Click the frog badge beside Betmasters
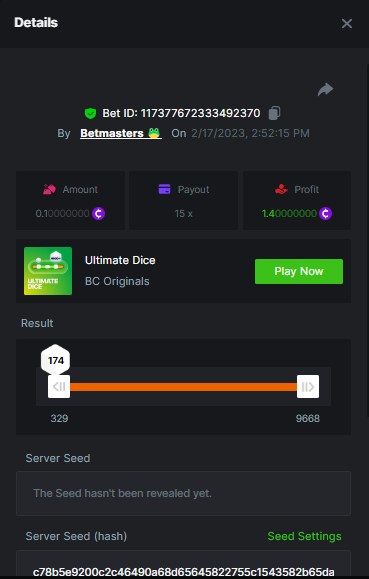 click(x=154, y=133)
